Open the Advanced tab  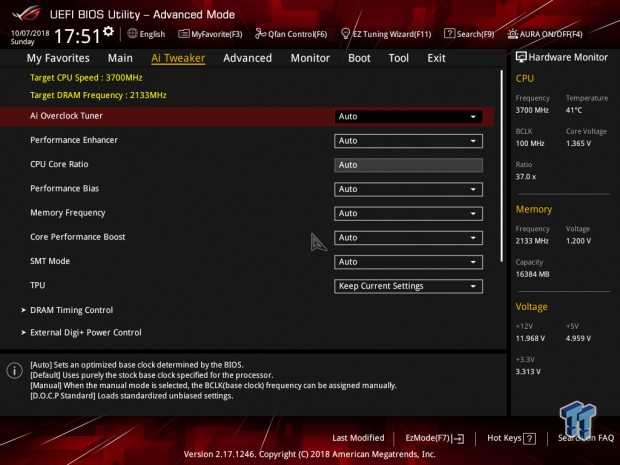(248, 58)
